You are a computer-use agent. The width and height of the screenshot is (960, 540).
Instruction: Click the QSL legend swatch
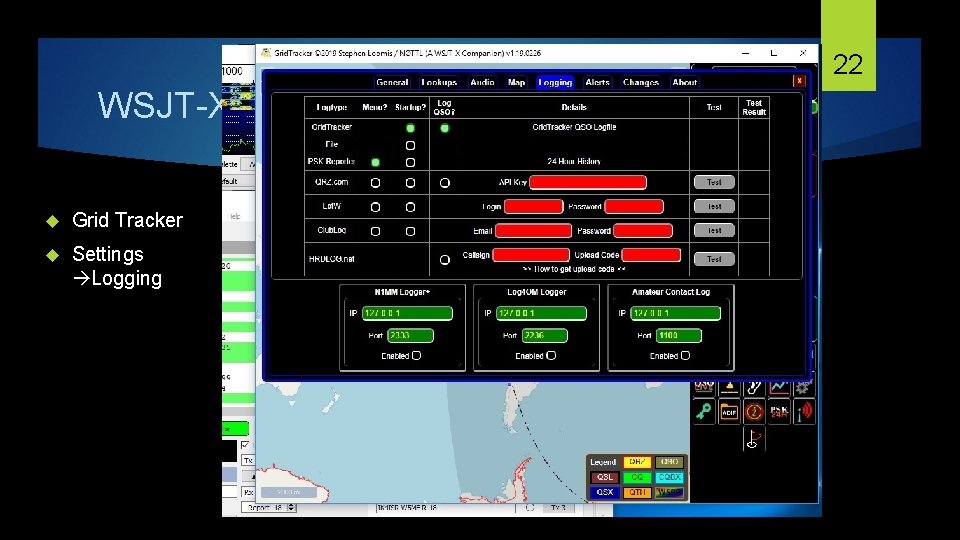605,477
